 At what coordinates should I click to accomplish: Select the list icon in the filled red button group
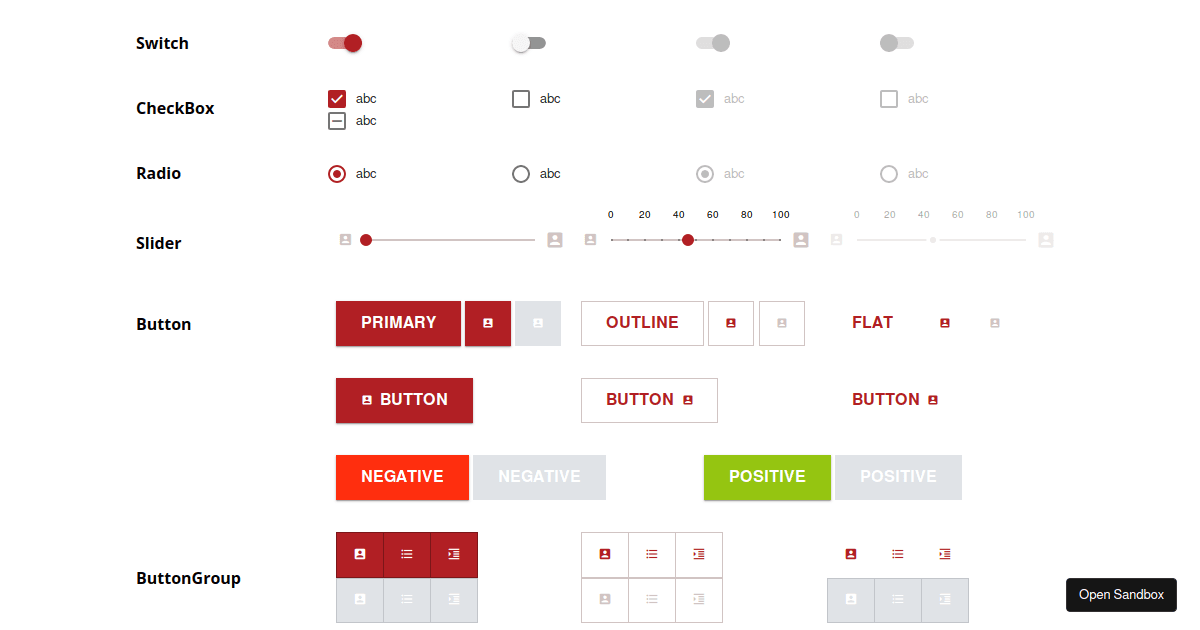(407, 554)
